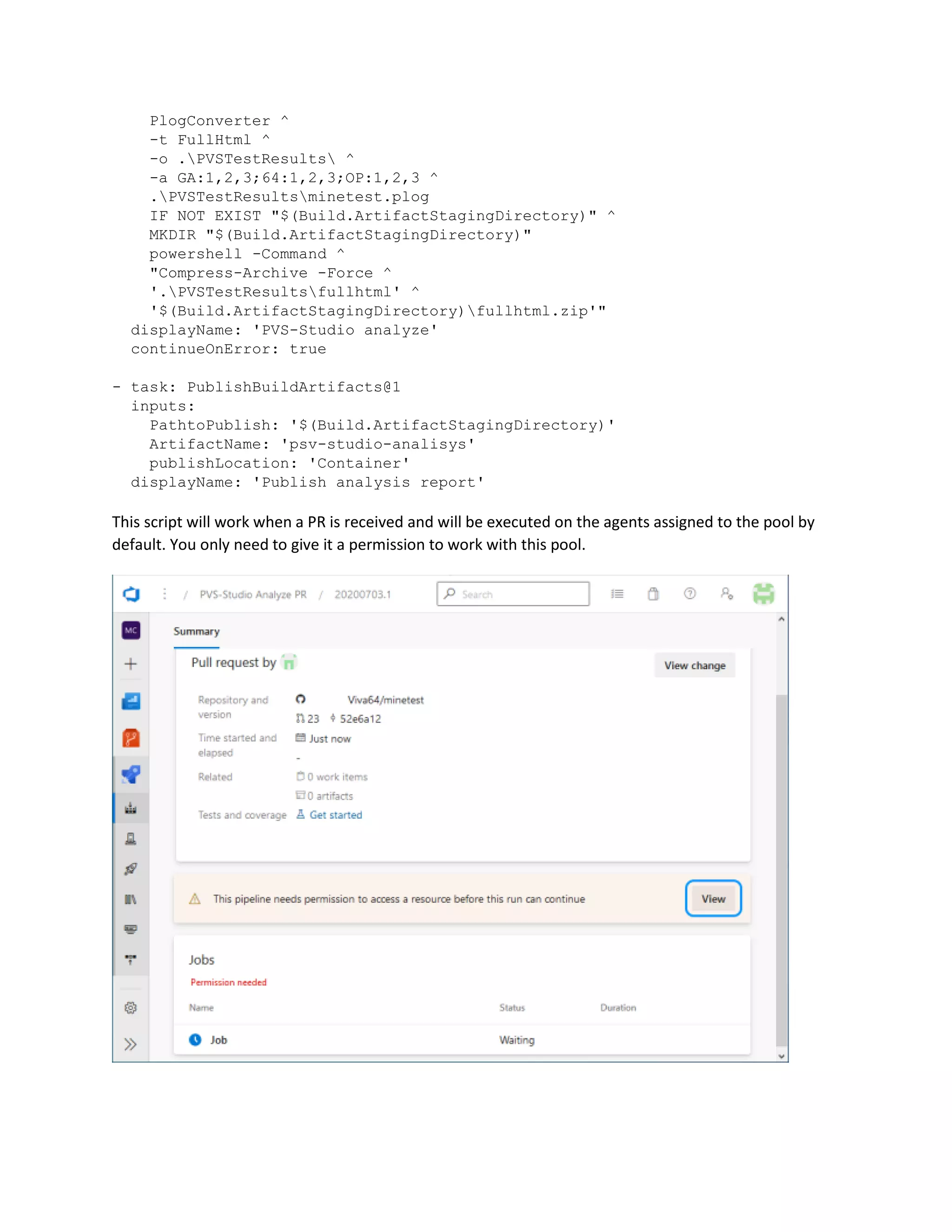The width and height of the screenshot is (952, 1232).
Task: Click the 20200703.1 run breadcrumb
Action: (363, 595)
